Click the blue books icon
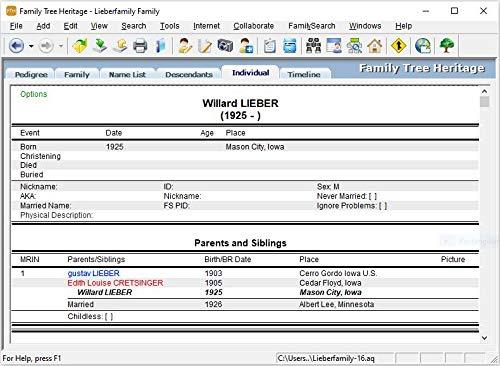 coord(161,46)
